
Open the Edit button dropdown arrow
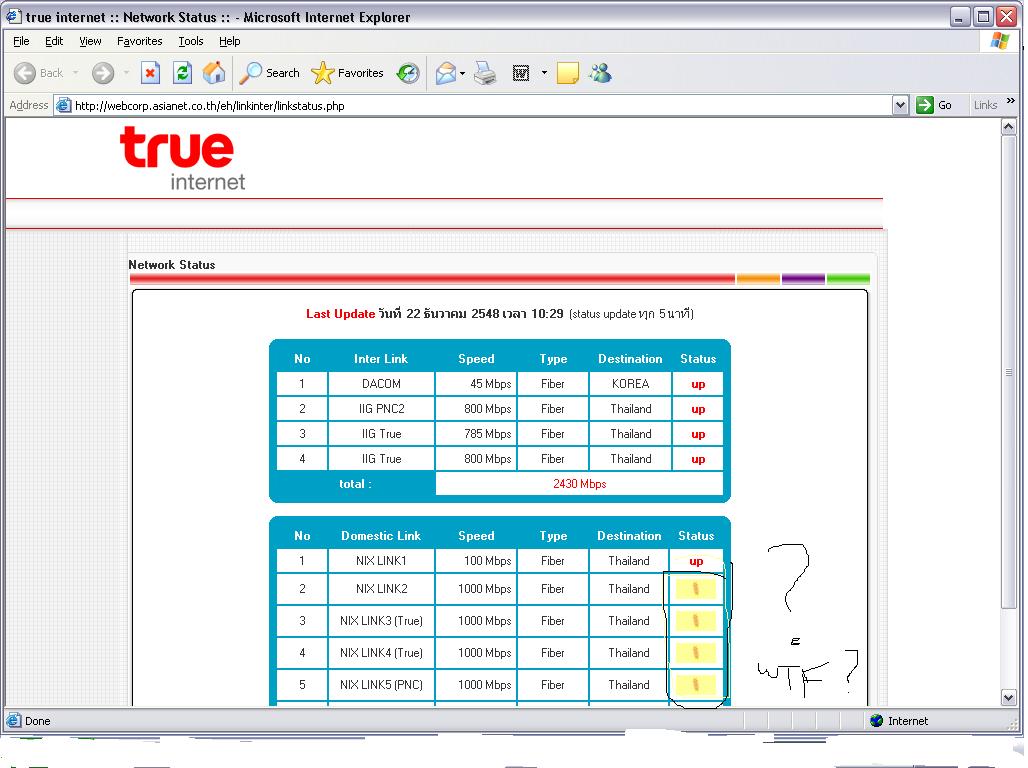click(x=544, y=73)
